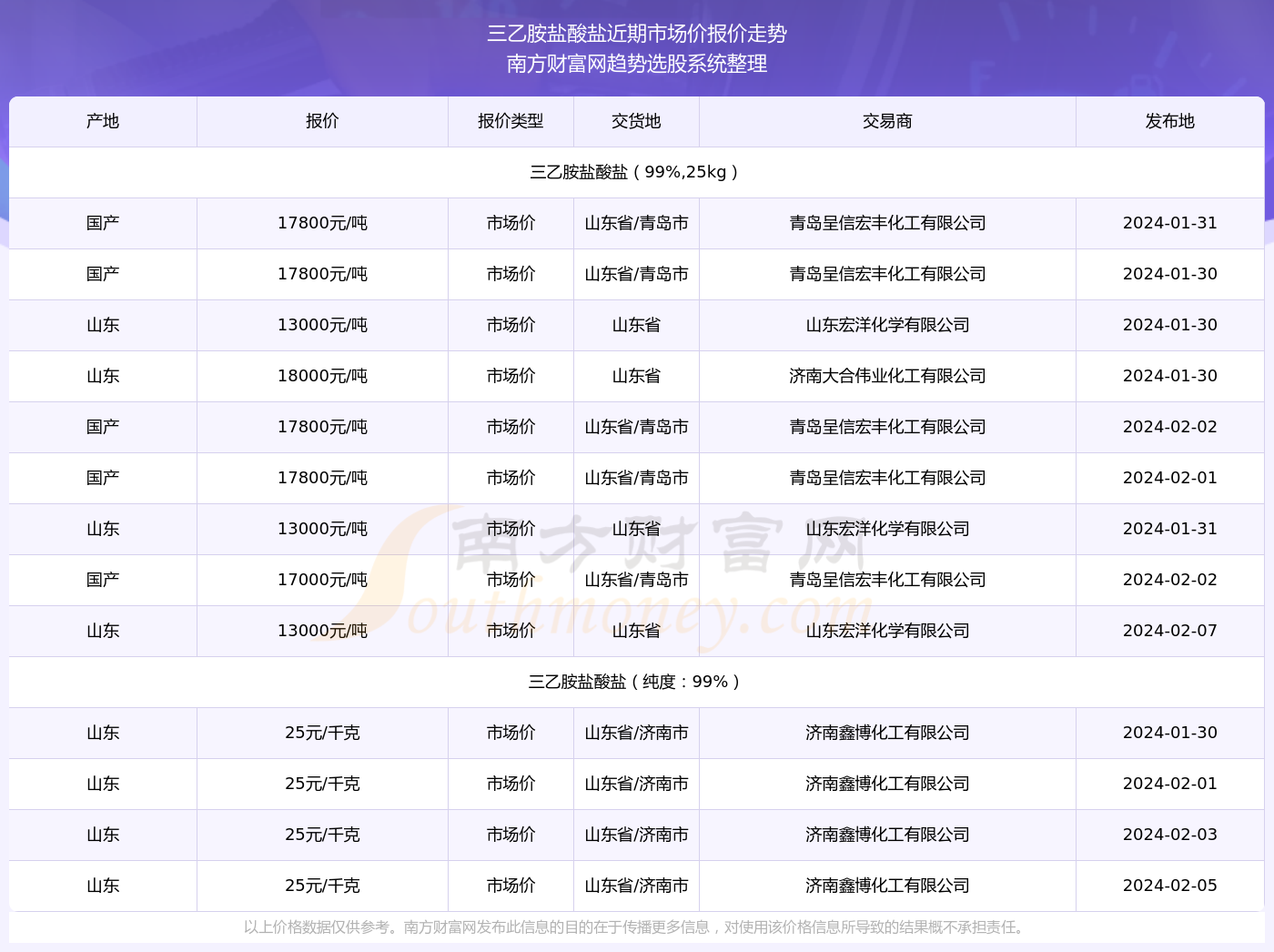Image resolution: width=1274 pixels, height=952 pixels.
Task: Click the 报价类型 column header
Action: 511,121
